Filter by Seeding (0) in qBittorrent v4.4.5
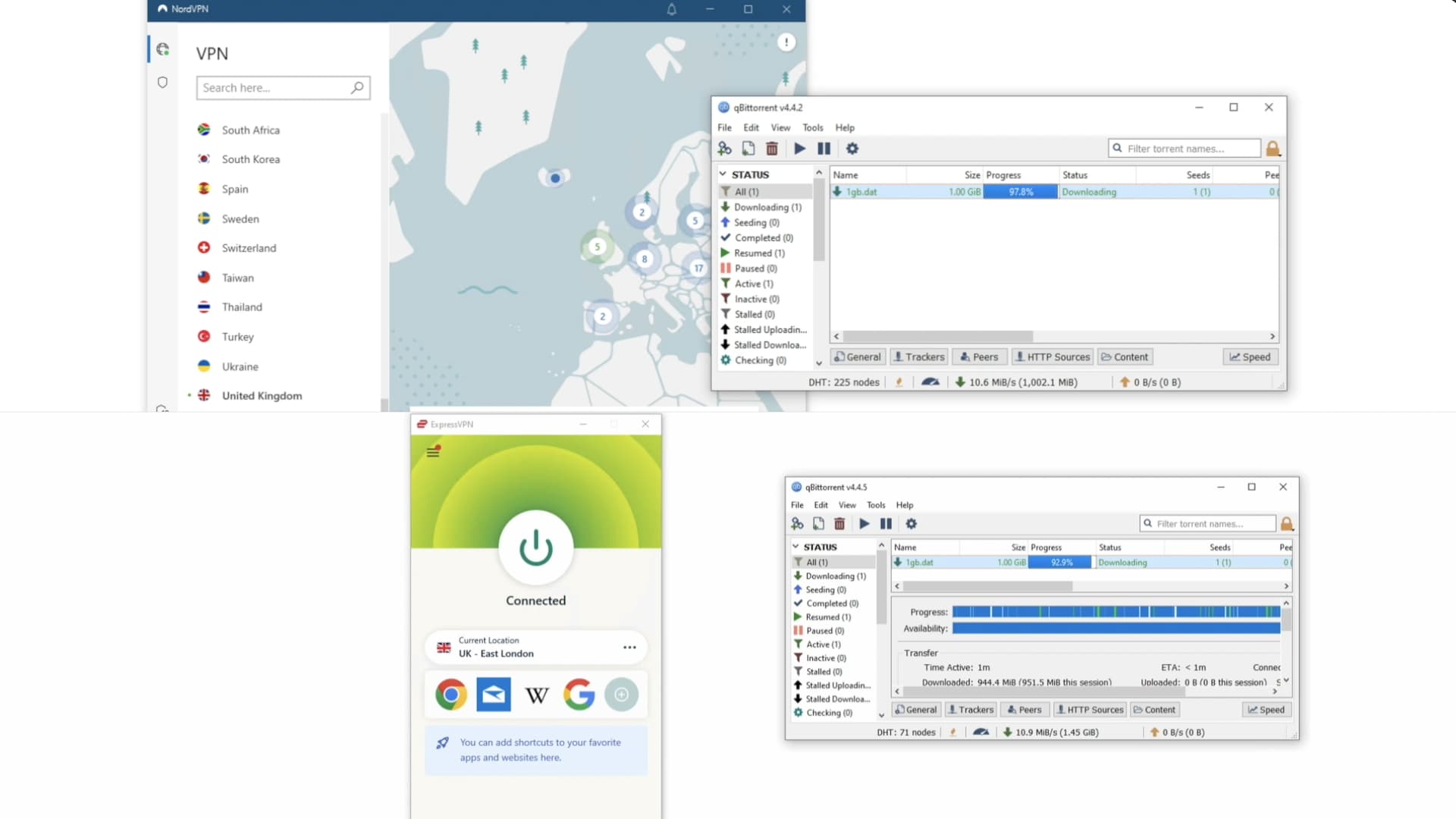 coord(825,589)
